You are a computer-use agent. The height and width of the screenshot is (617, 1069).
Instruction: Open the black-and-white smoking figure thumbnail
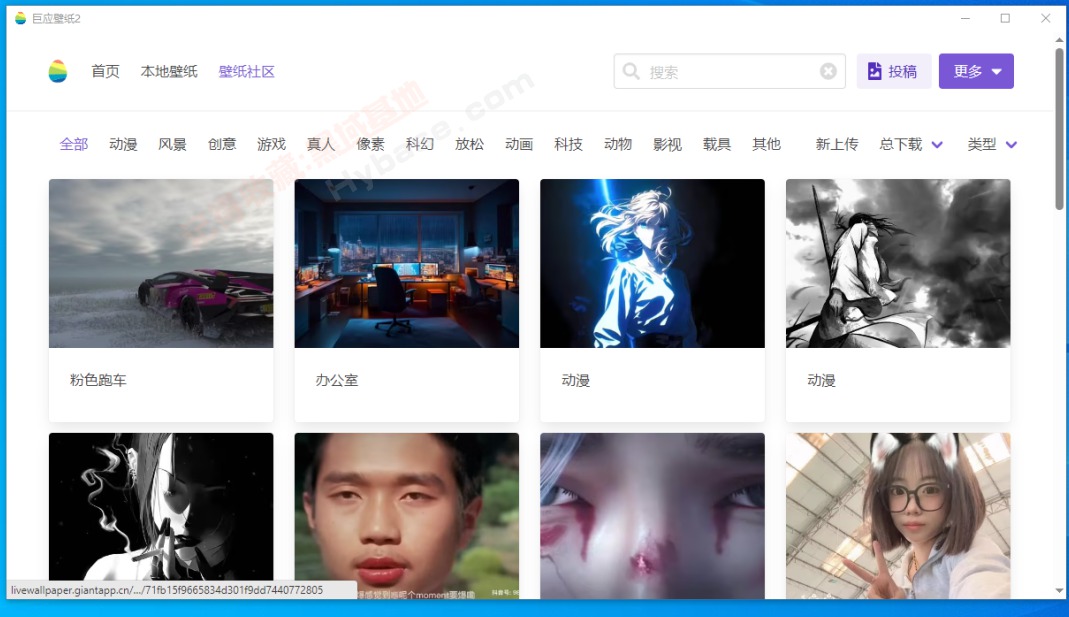[161, 516]
